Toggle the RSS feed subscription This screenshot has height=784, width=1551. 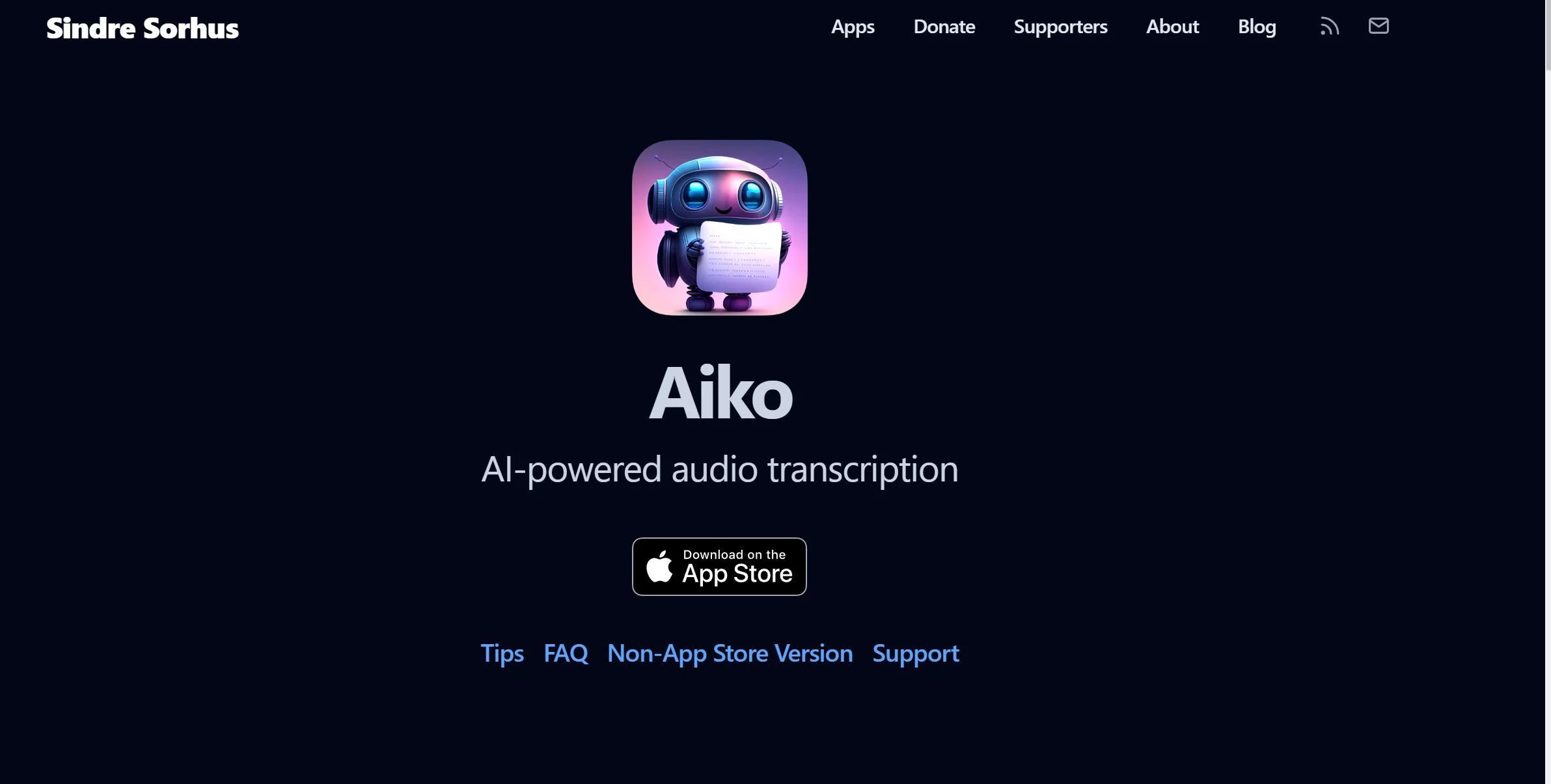[1329, 26]
